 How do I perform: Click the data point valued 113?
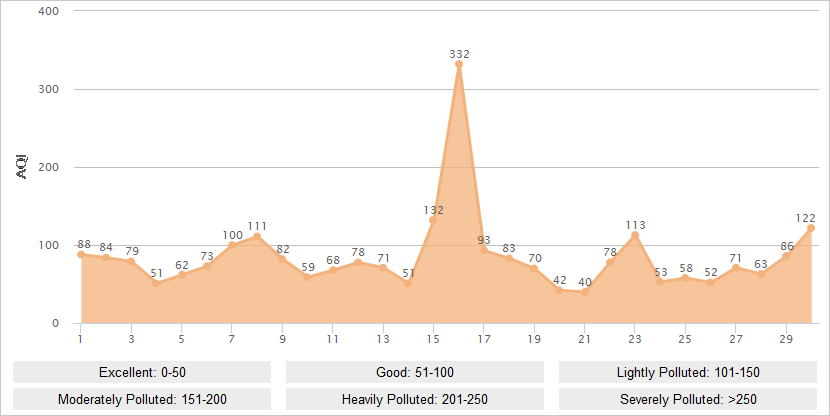(635, 235)
